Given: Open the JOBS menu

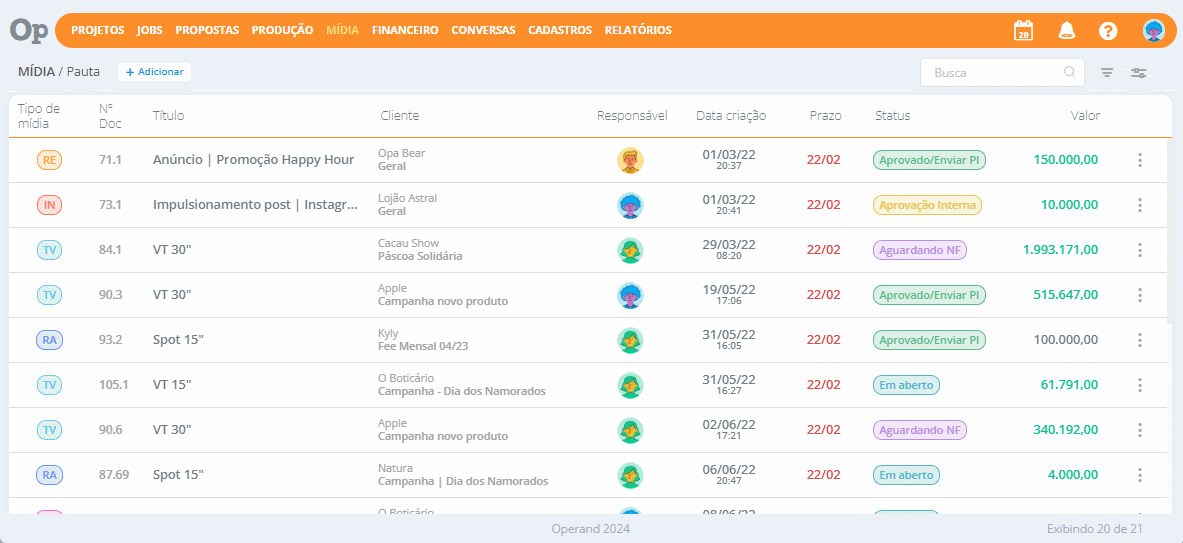Looking at the screenshot, I should coord(149,31).
